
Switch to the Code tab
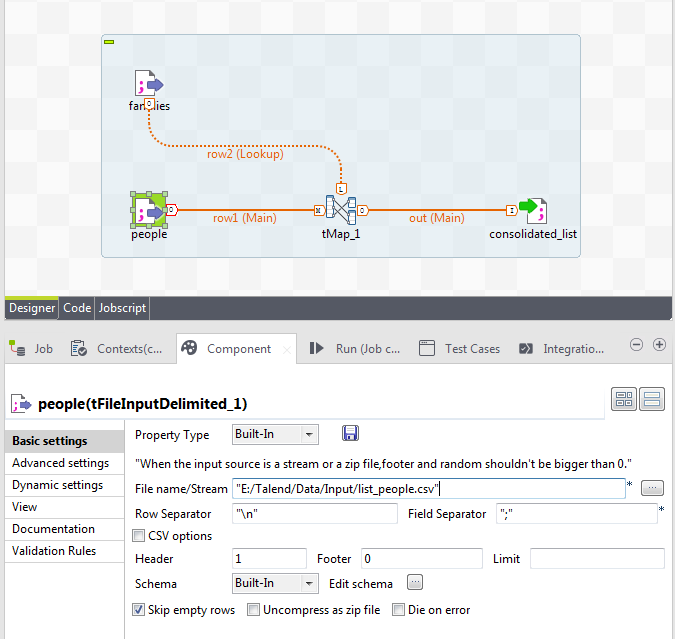[77, 308]
